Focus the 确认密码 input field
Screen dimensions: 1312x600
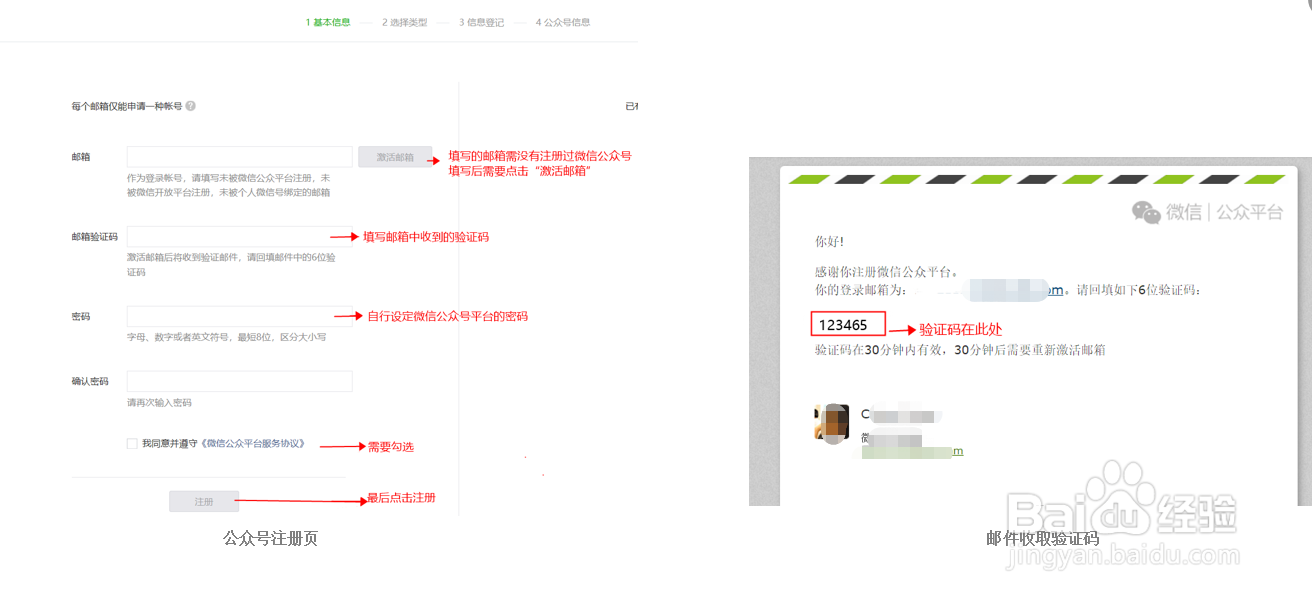240,381
